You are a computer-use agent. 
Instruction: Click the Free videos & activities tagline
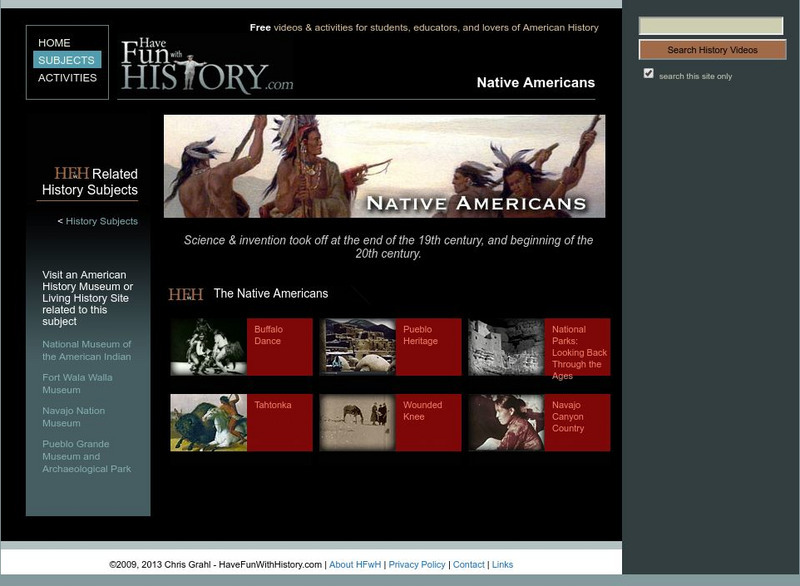424,28
